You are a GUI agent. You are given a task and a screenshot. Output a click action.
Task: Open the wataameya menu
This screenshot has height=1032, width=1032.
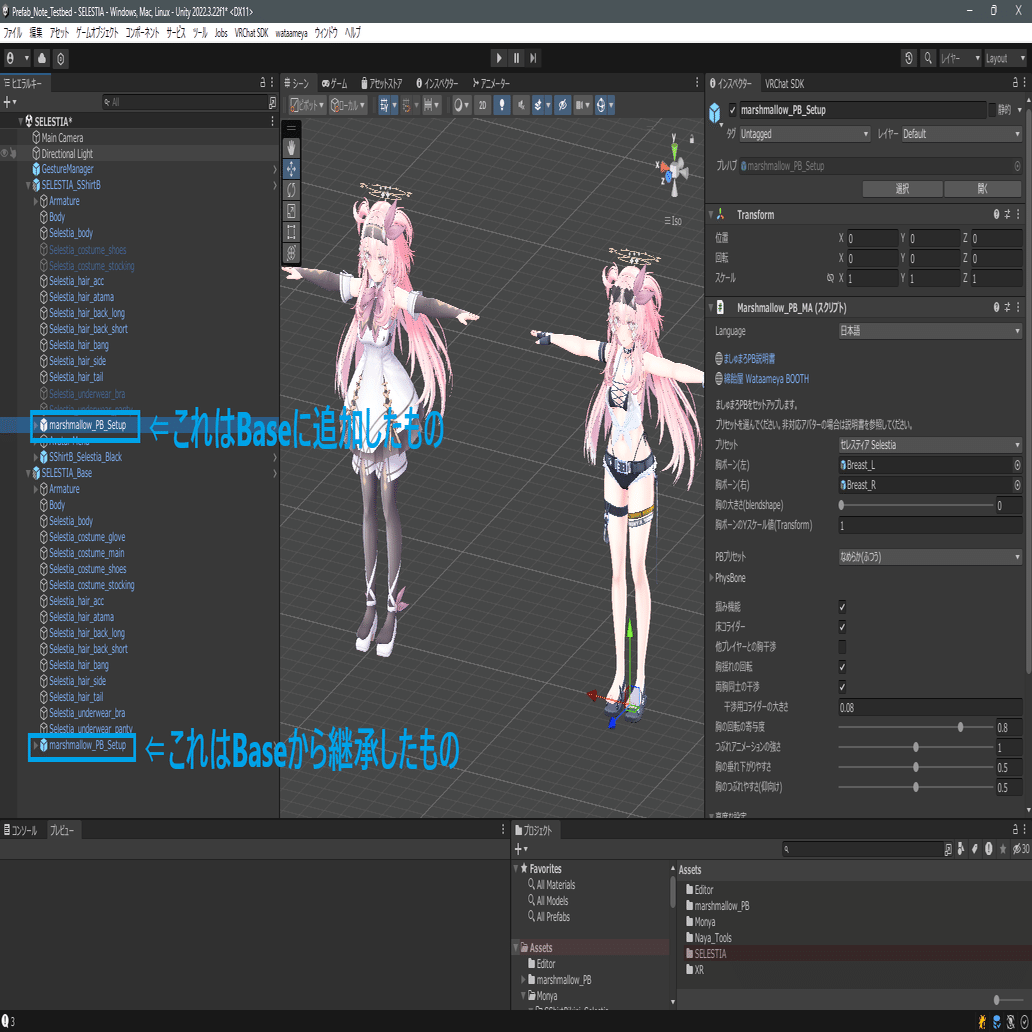click(291, 33)
